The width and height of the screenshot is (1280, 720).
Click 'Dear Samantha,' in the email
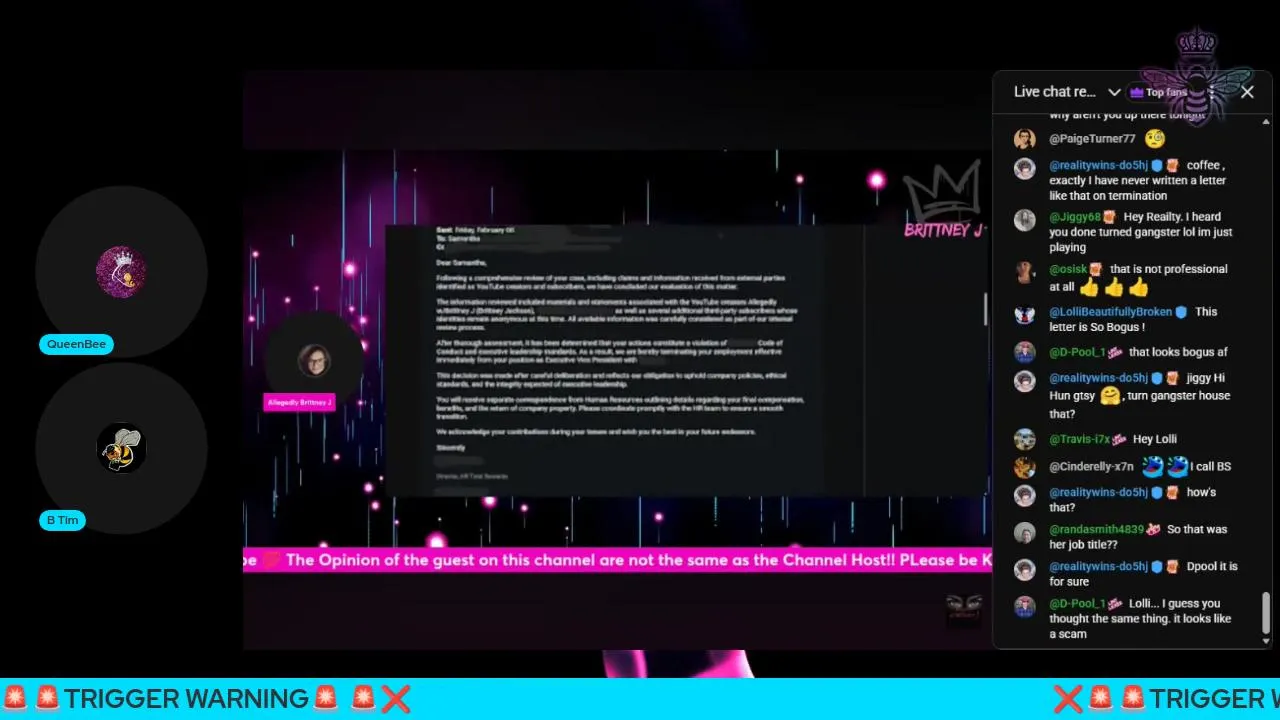point(461,262)
